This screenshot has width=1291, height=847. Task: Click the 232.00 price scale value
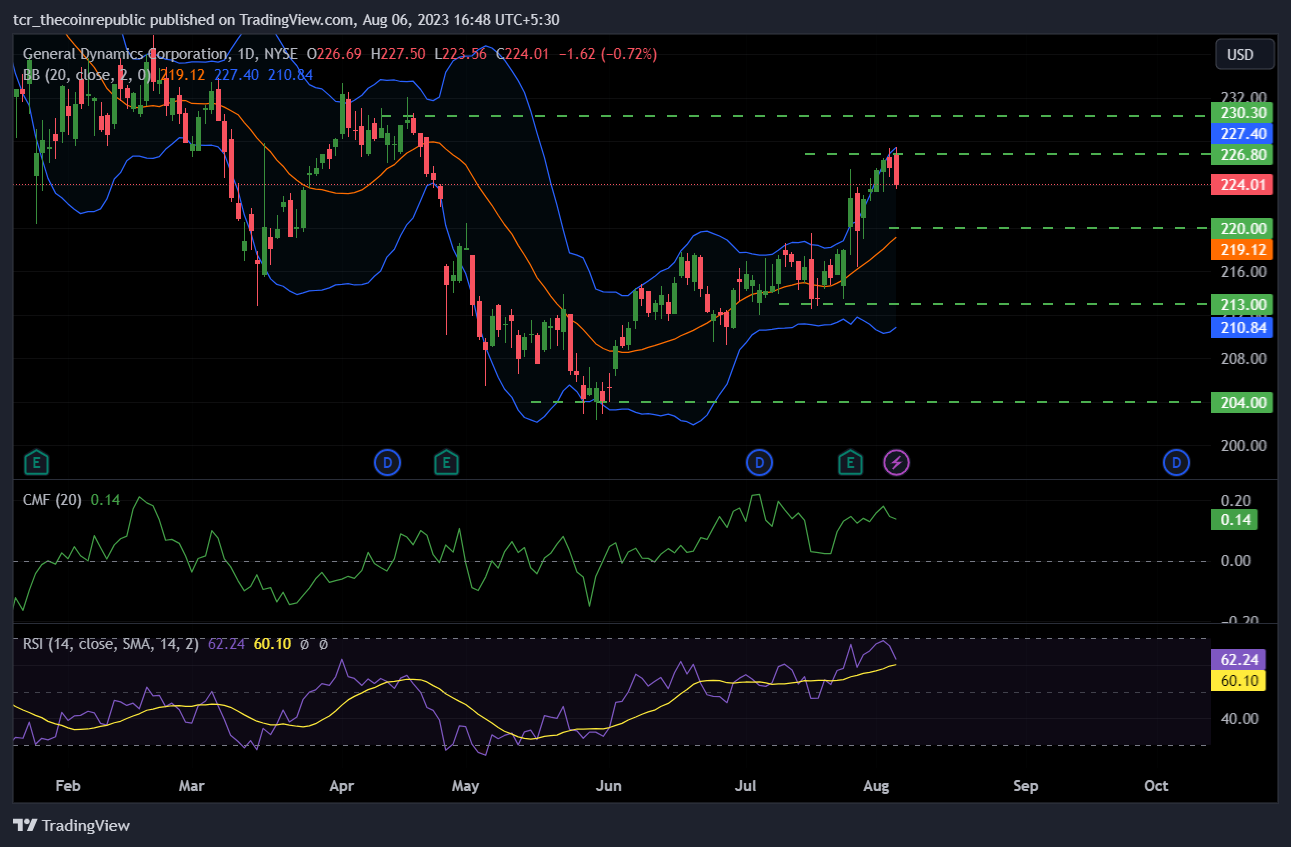pos(1246,97)
